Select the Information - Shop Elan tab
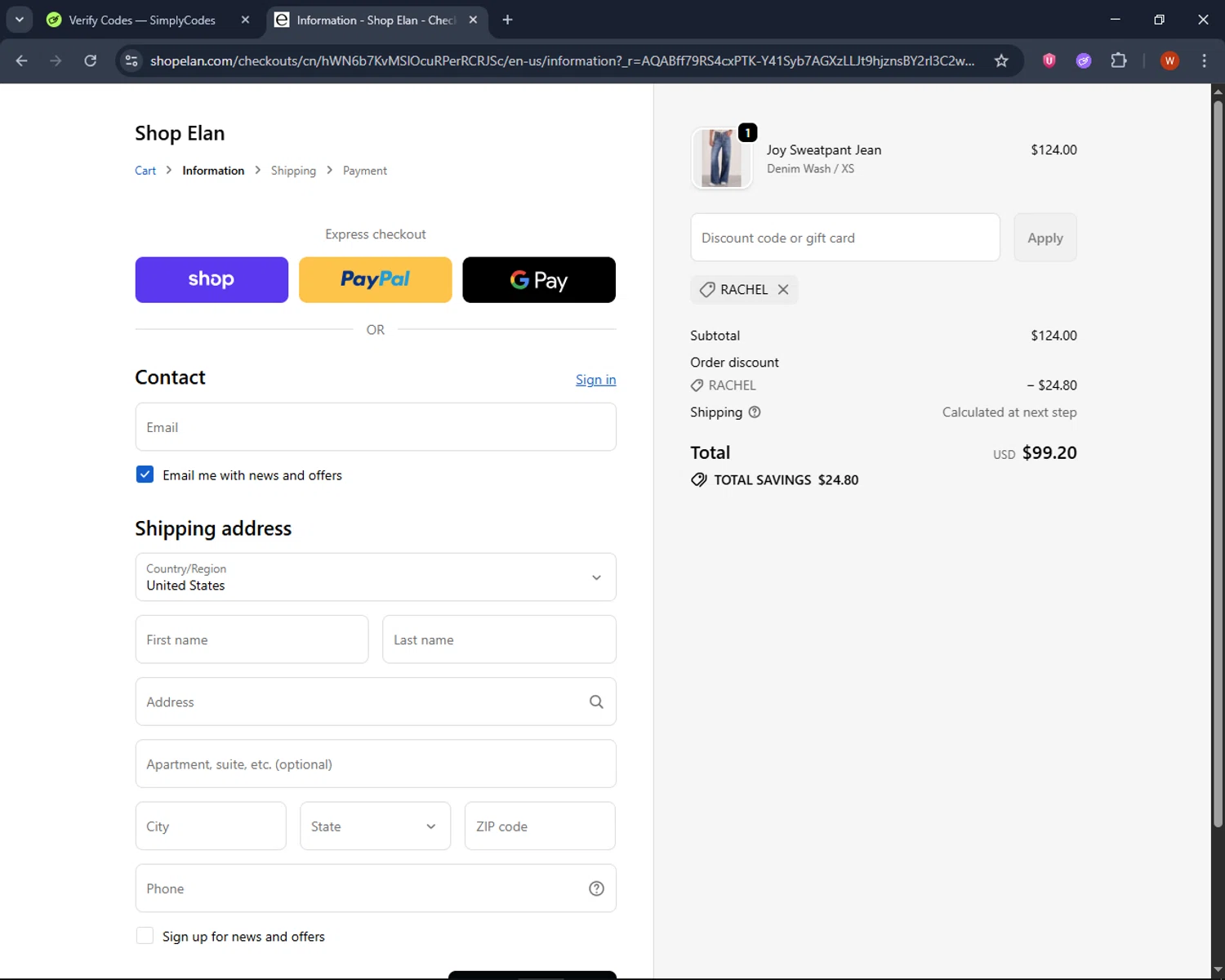The width and height of the screenshot is (1225, 980). point(376,20)
